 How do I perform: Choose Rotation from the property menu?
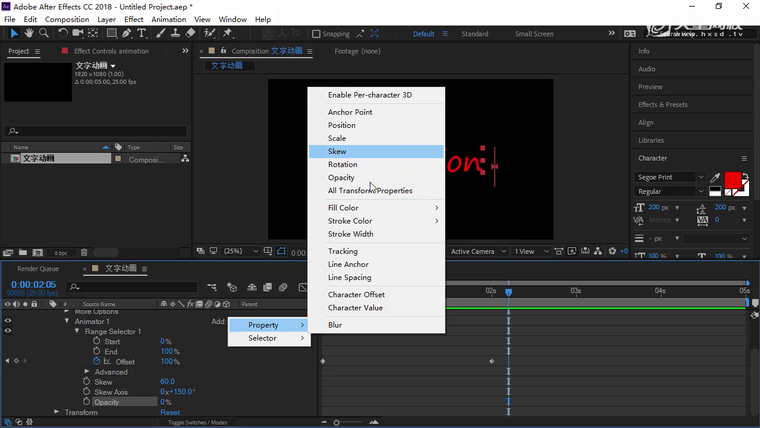pyautogui.click(x=342, y=165)
